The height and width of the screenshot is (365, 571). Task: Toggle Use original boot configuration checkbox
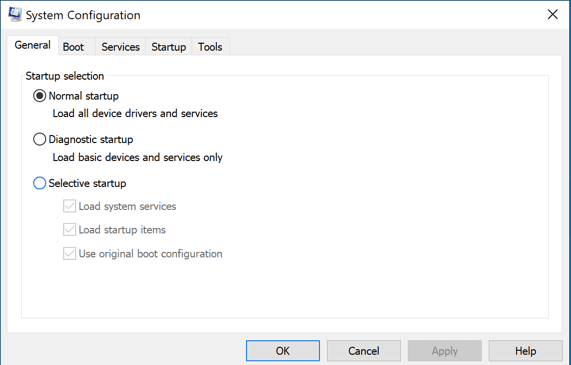[x=69, y=254]
